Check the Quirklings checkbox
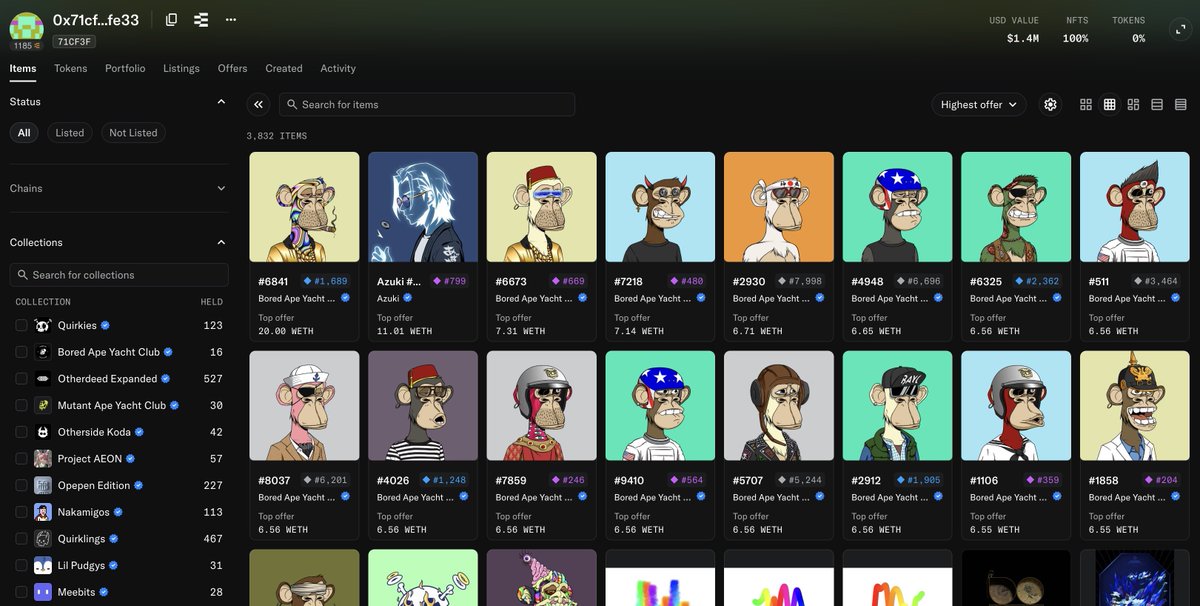This screenshot has width=1200, height=606. pos(21,538)
